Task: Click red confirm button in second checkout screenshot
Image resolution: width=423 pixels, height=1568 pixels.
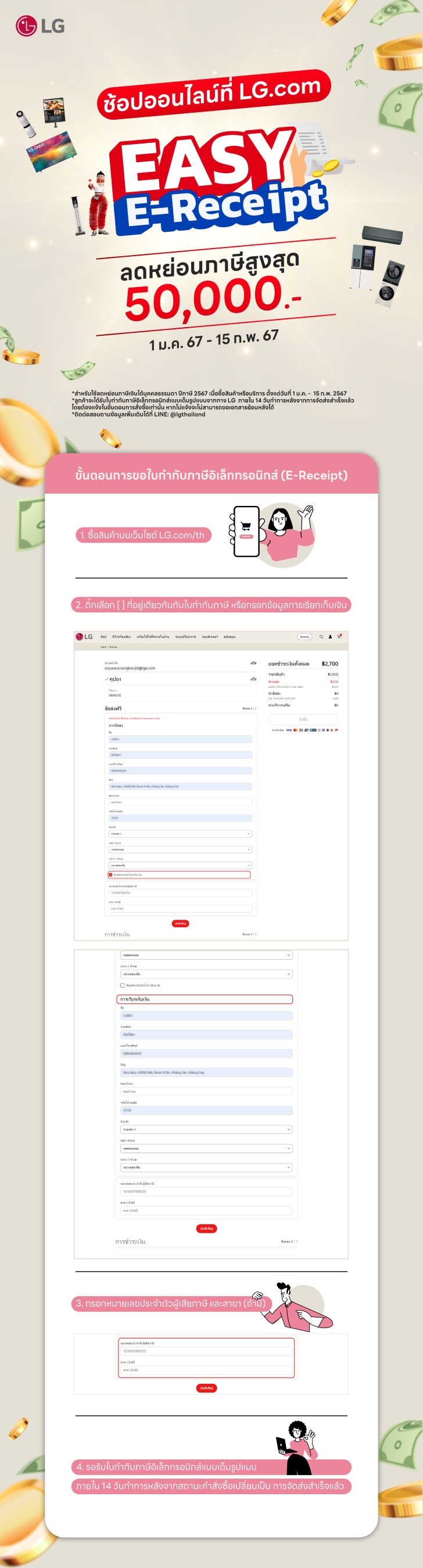Action: (x=206, y=1228)
